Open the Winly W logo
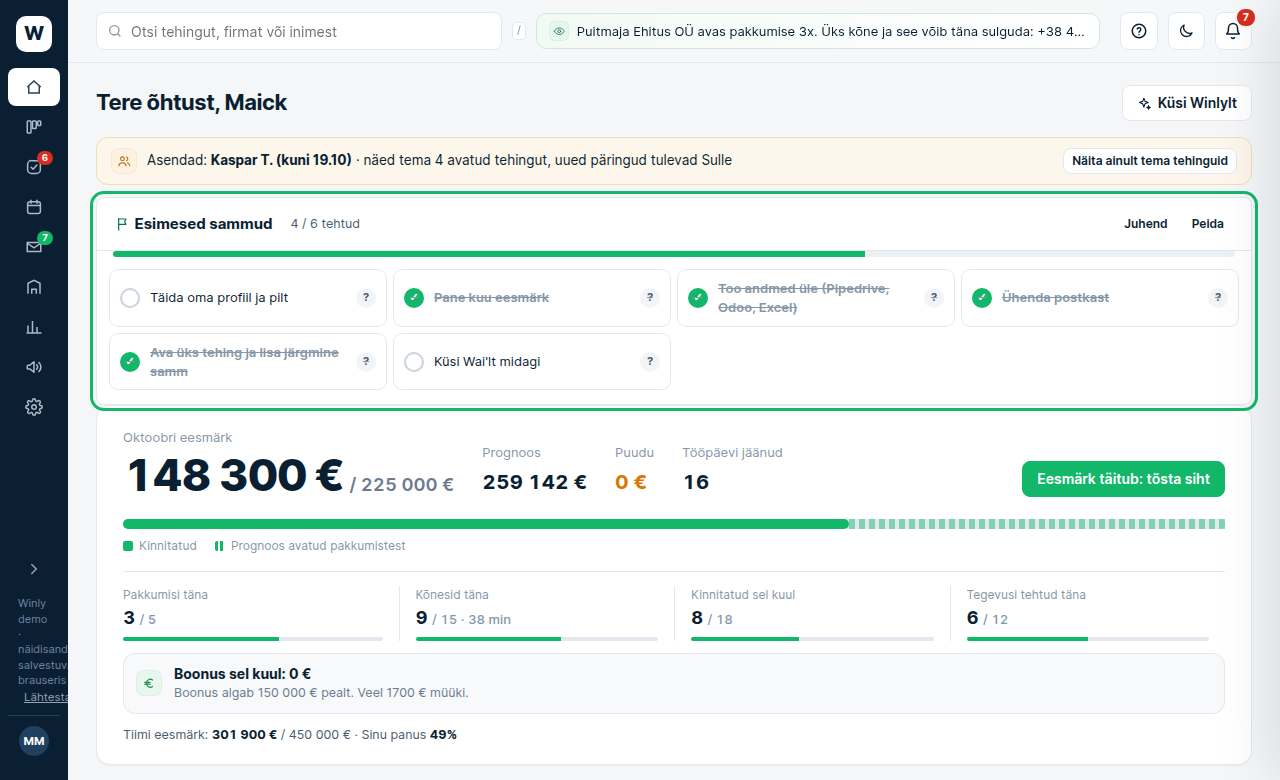The width and height of the screenshot is (1280, 780). 34,34
